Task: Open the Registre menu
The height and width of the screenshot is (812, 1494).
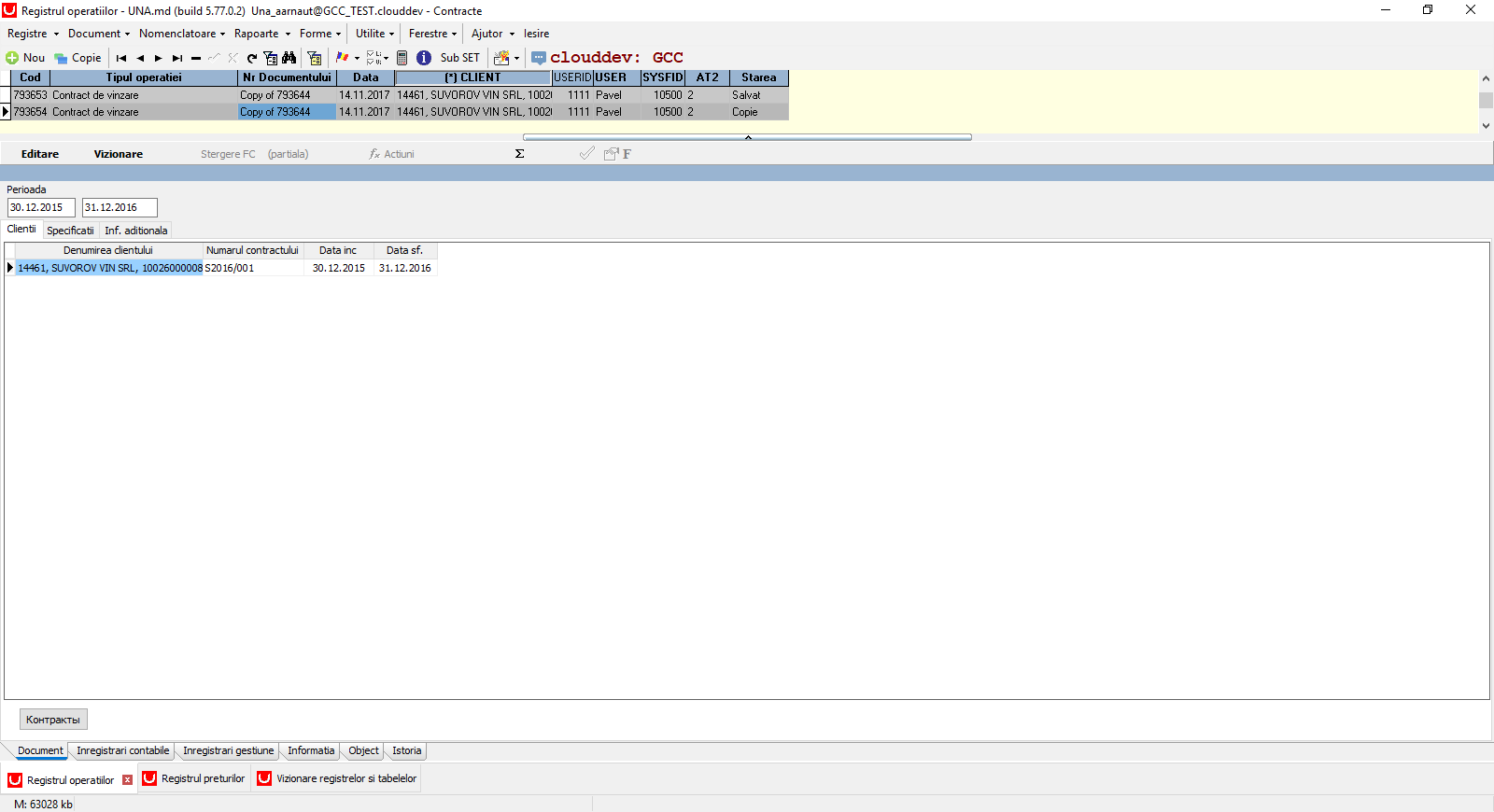Action: pos(33,34)
